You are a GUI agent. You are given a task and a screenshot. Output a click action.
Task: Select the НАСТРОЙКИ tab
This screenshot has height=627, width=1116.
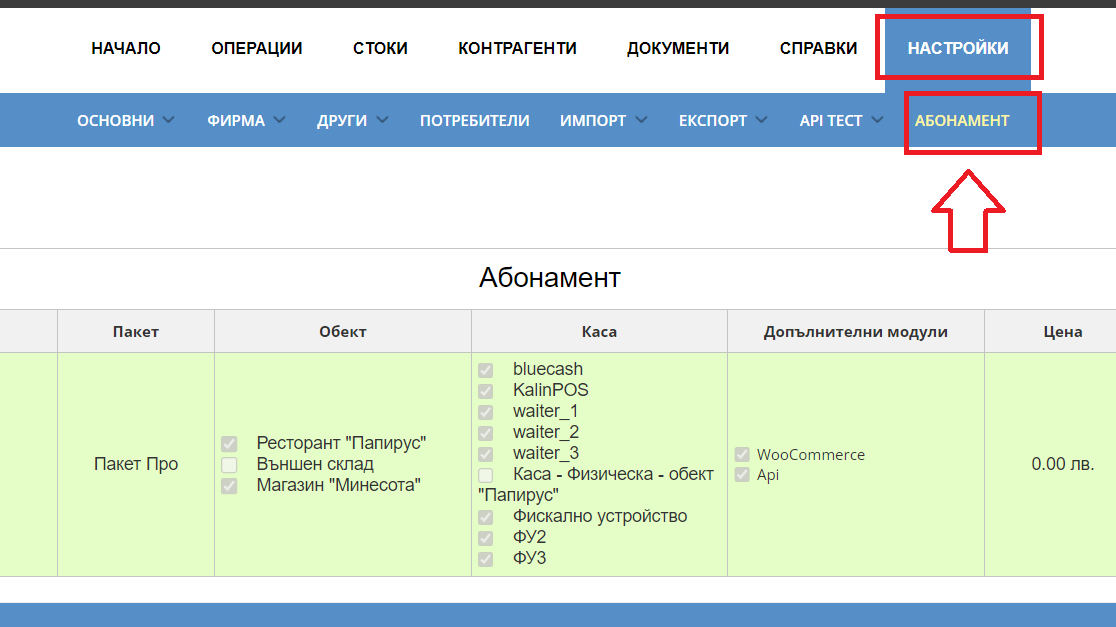(x=957, y=48)
